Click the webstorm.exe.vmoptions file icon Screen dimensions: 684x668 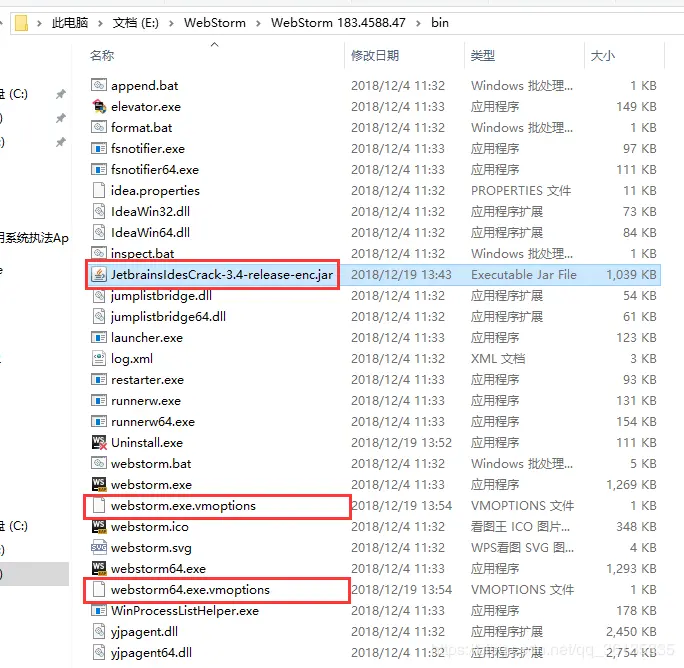tap(99, 505)
